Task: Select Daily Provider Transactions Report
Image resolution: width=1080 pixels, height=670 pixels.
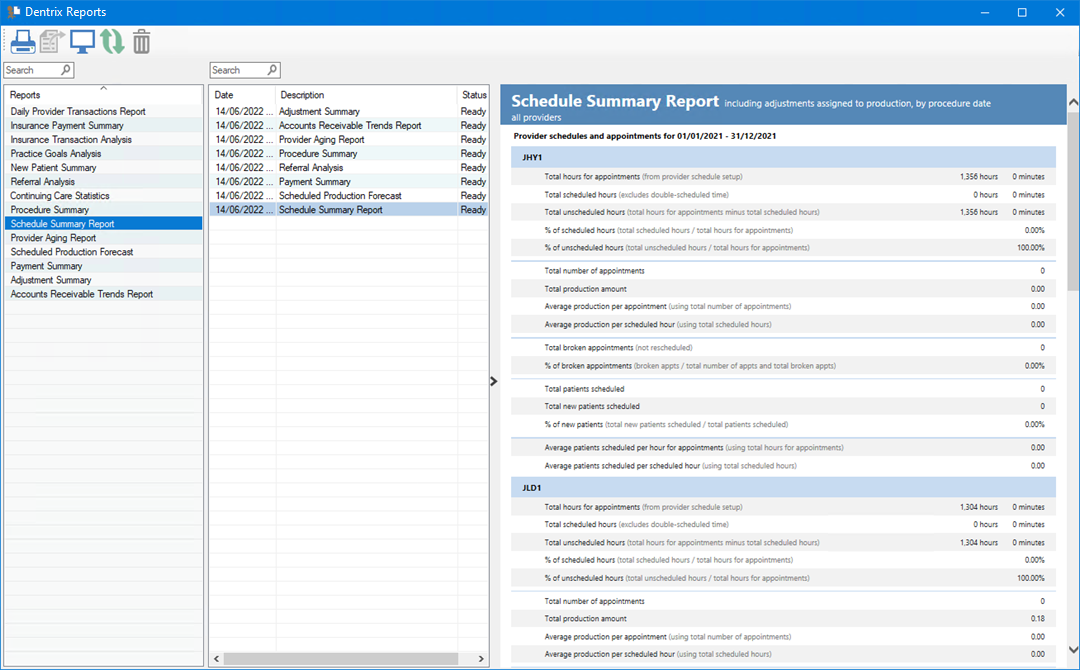Action: 104,112
